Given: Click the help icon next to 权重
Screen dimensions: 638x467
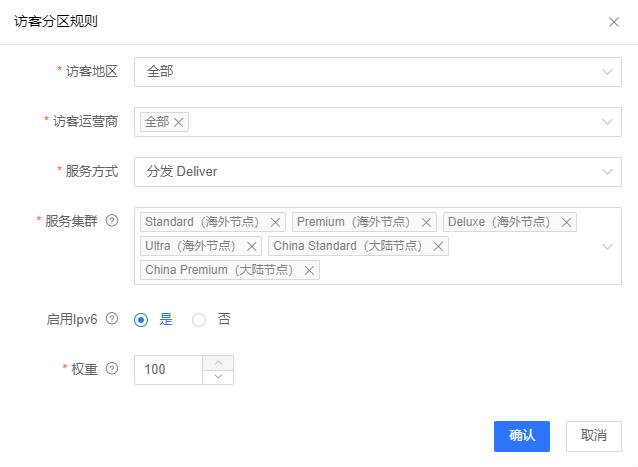Looking at the screenshot, I should [112, 369].
